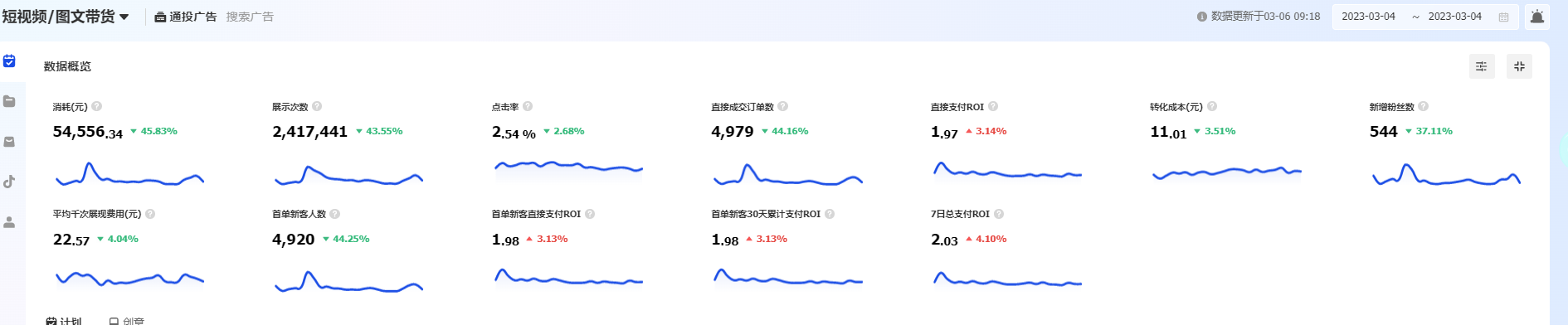1568x325 pixels.
Task: Open the Douyin TikTok sidebar icon
Action: pyautogui.click(x=9, y=182)
